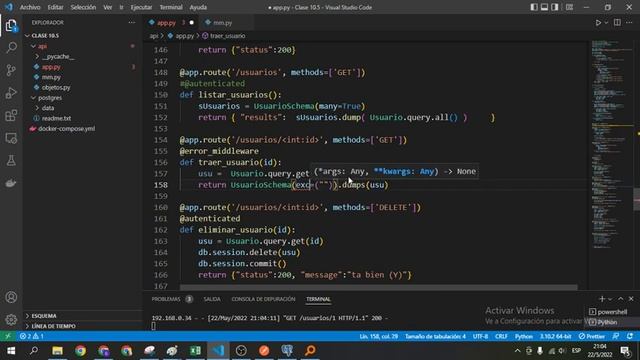Click the Run Python File play button

pos(598,23)
